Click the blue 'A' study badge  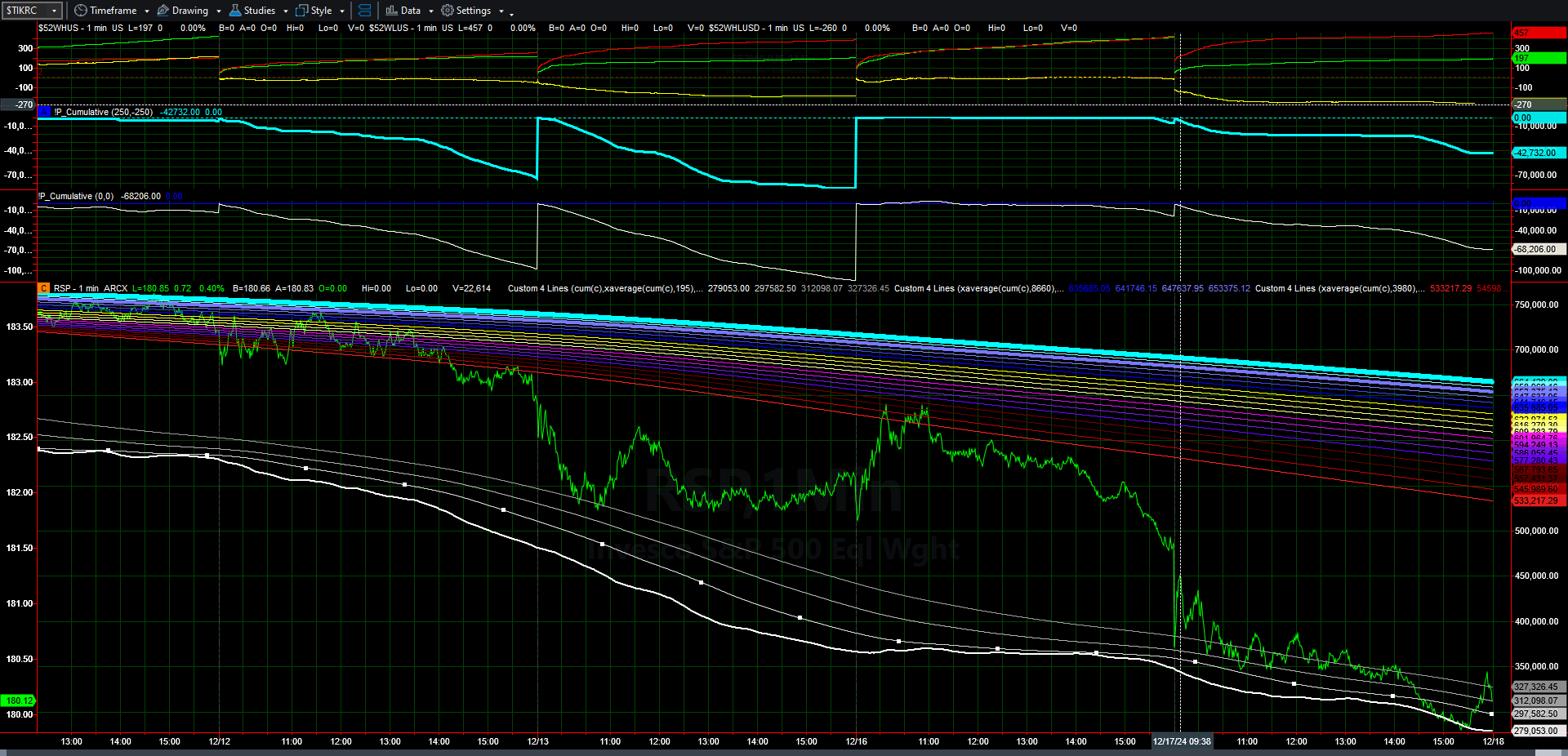point(44,112)
